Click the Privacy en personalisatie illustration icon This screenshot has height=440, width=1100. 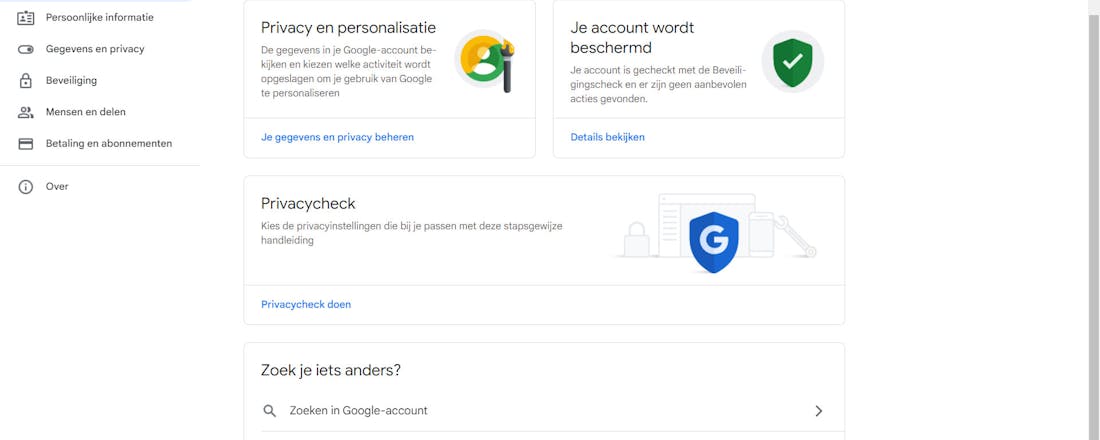pyautogui.click(x=486, y=62)
